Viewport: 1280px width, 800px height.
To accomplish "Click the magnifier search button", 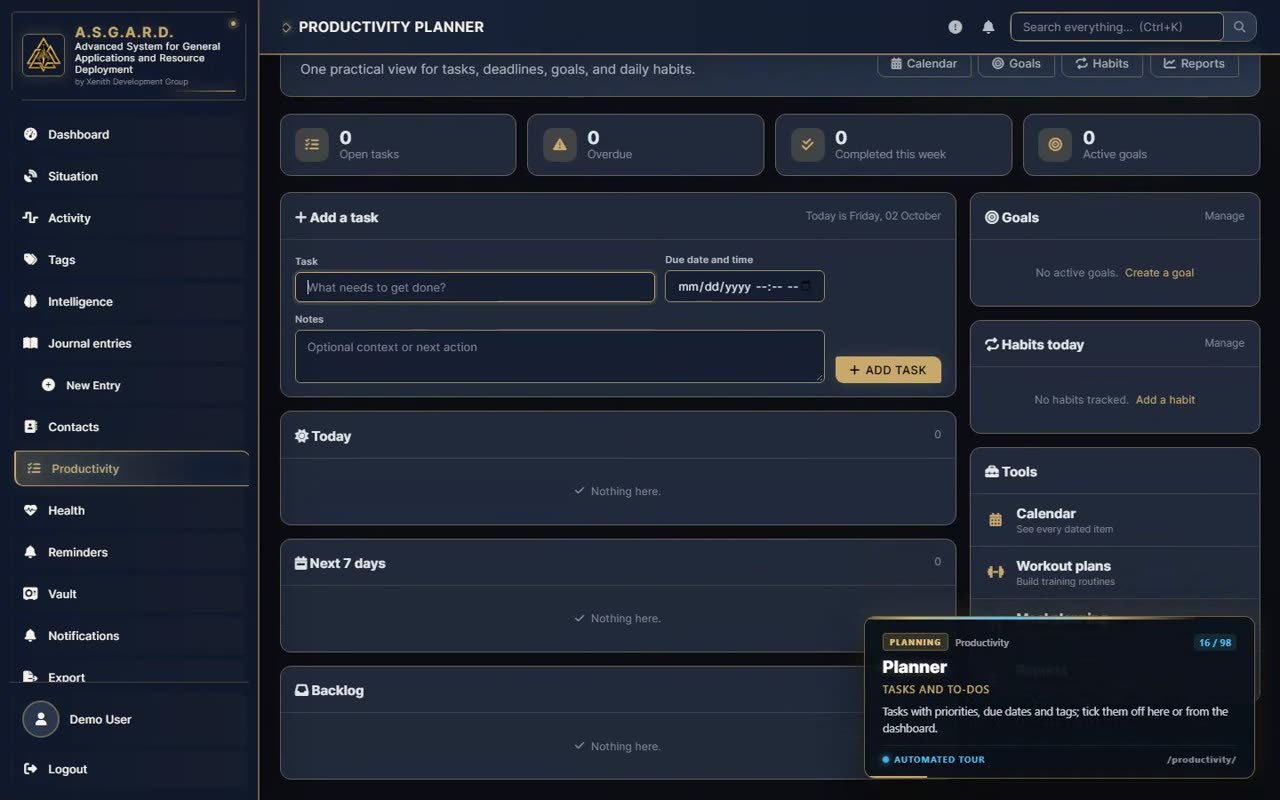I will coord(1240,27).
